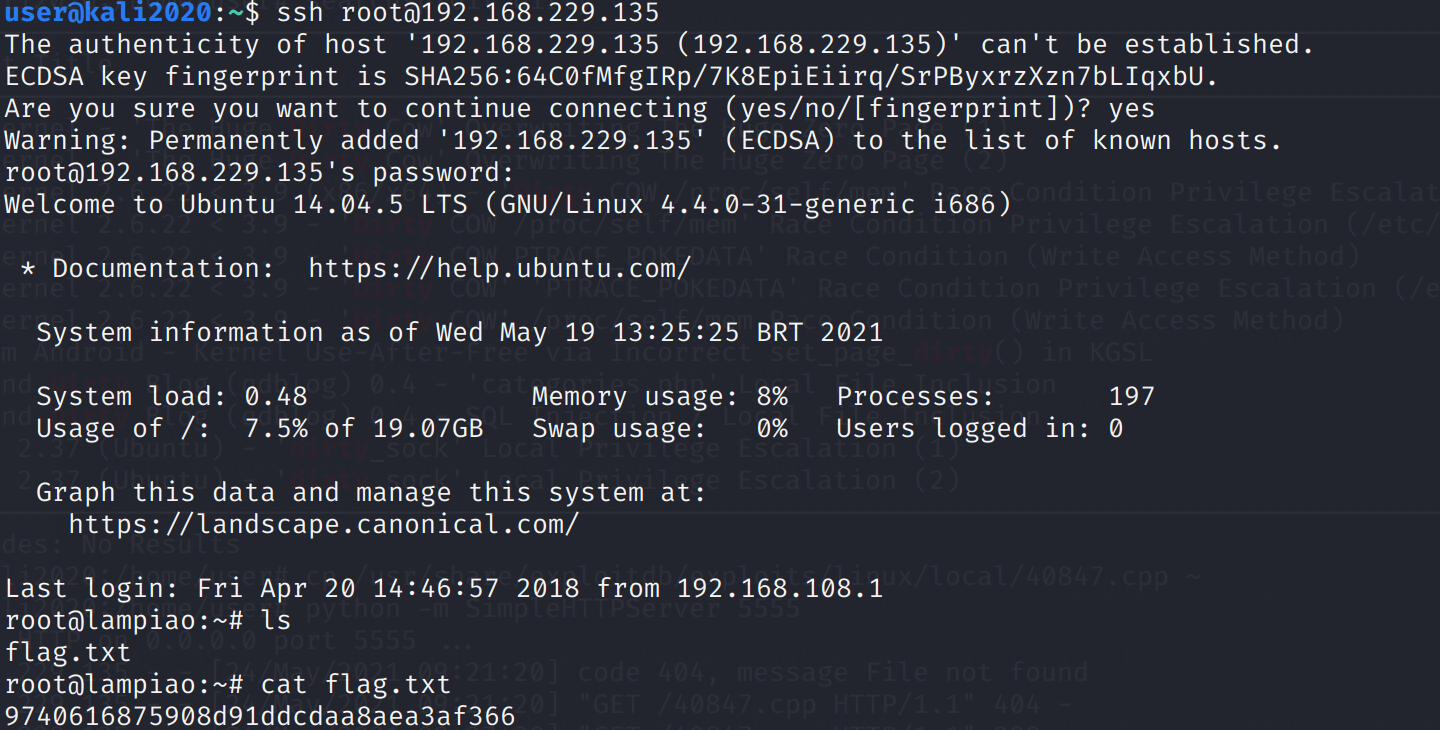1440x730 pixels.
Task: Click the Processes count 197
Action: click(x=1131, y=396)
